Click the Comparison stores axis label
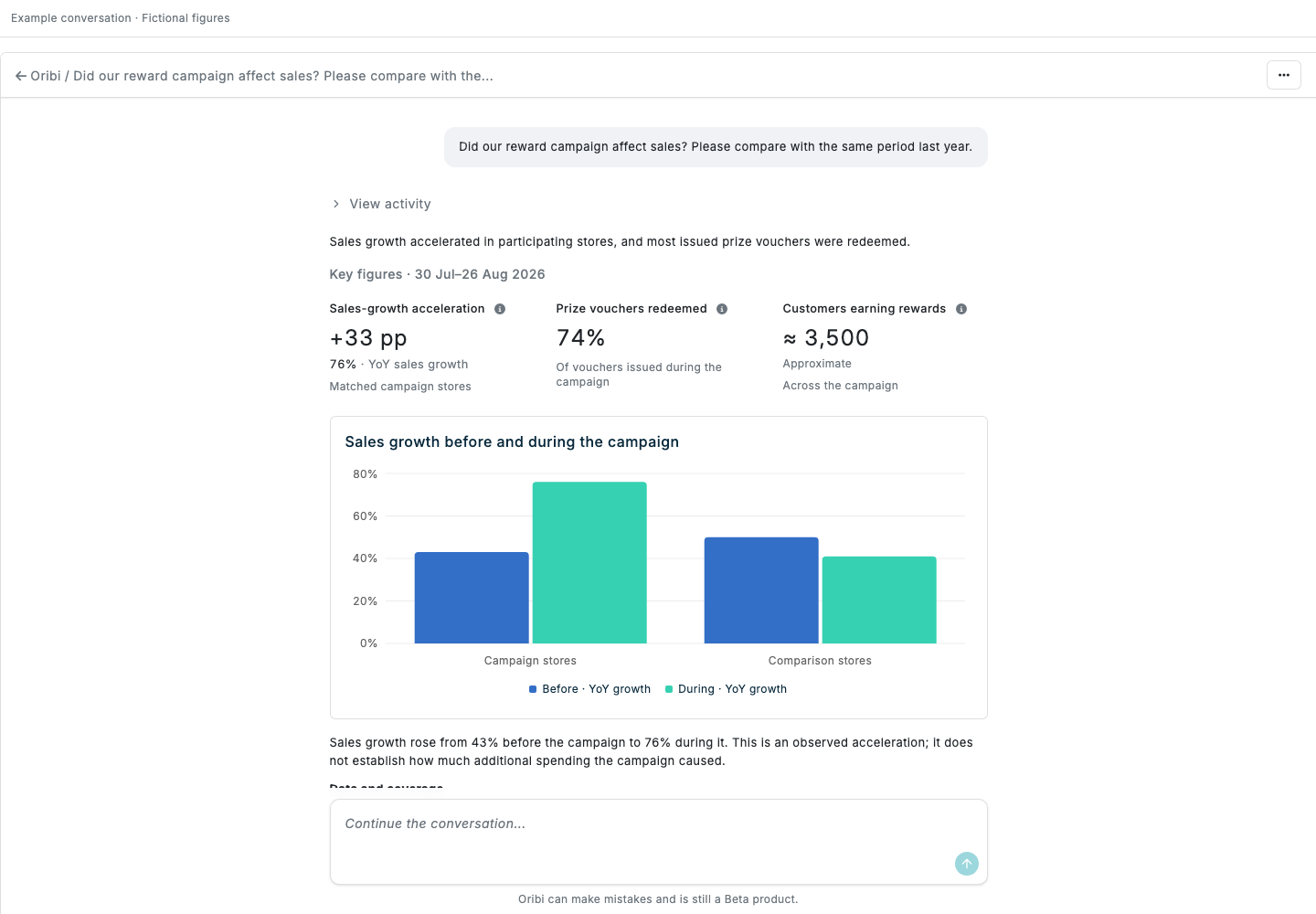The height and width of the screenshot is (914, 1316). coord(820,661)
